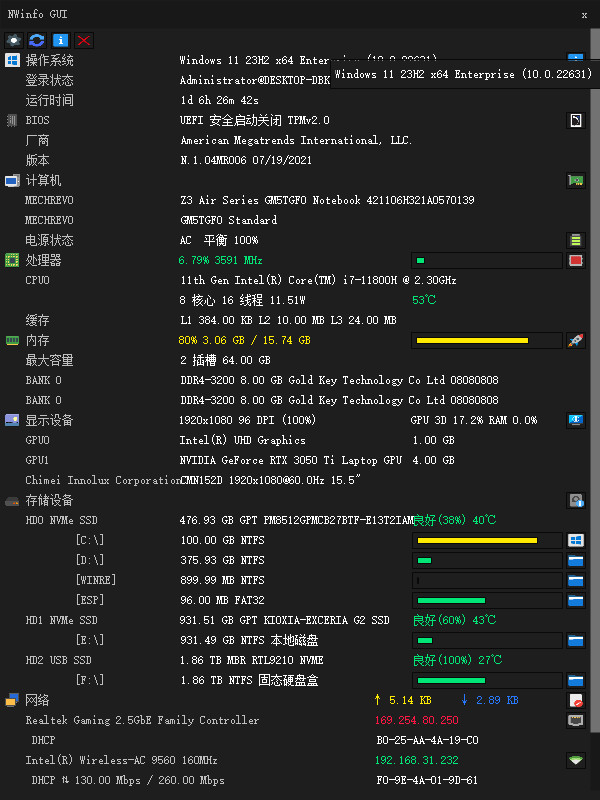Image resolution: width=600 pixels, height=800 pixels.
Task: Click the red X toolbar icon
Action: [84, 40]
